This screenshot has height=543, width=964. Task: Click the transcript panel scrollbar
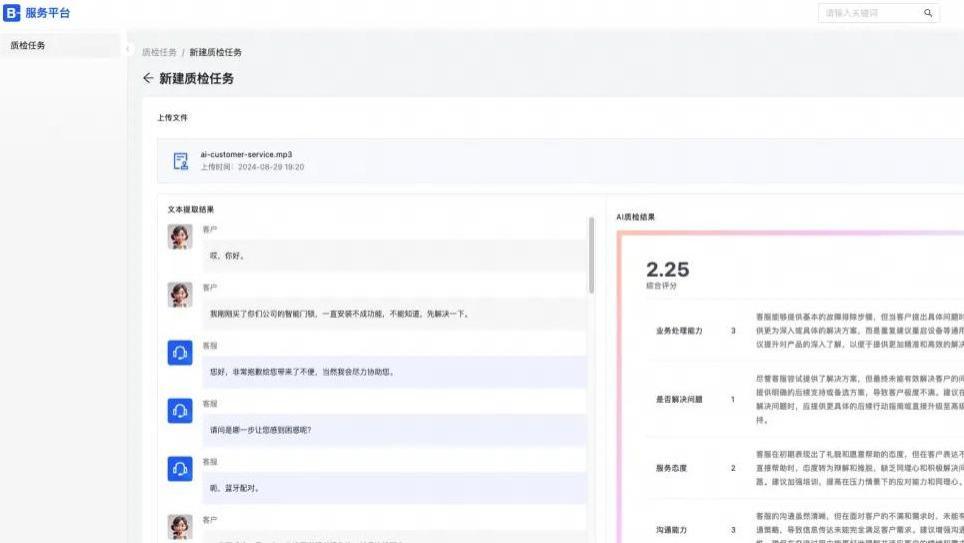click(591, 255)
